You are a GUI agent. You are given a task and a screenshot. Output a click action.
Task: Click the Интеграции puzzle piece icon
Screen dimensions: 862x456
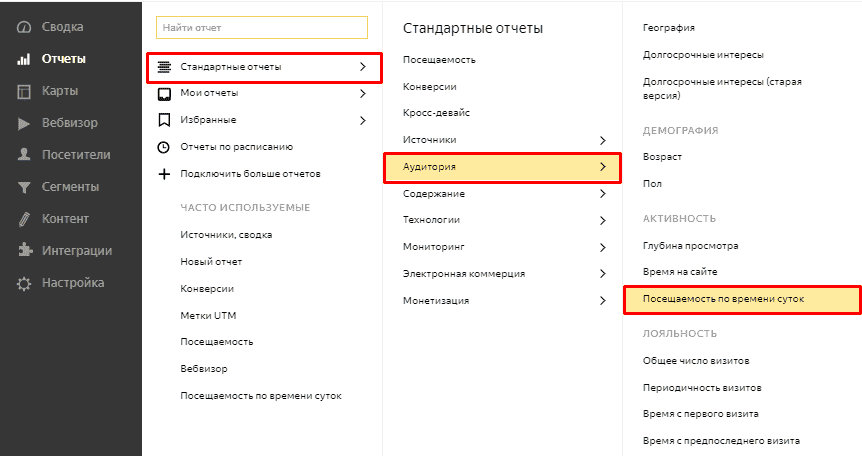point(24,251)
